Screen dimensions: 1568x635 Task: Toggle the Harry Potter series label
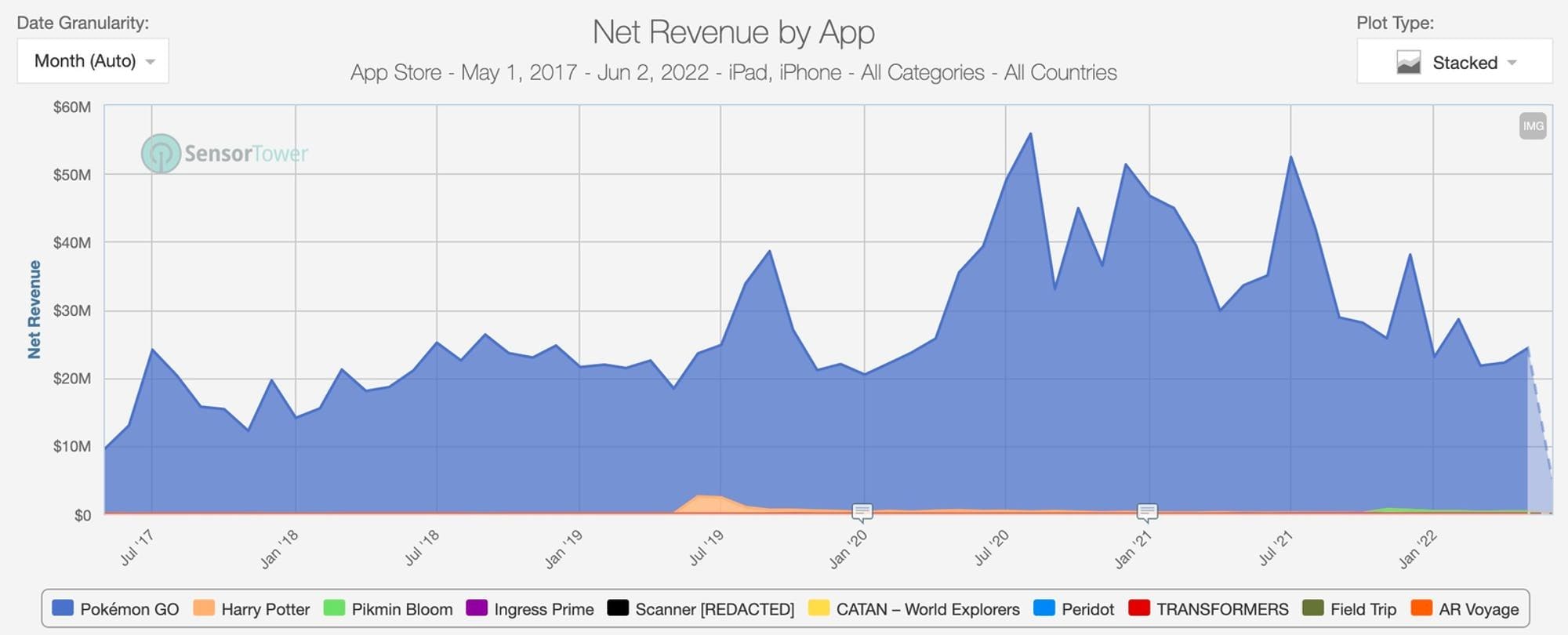click(x=266, y=609)
